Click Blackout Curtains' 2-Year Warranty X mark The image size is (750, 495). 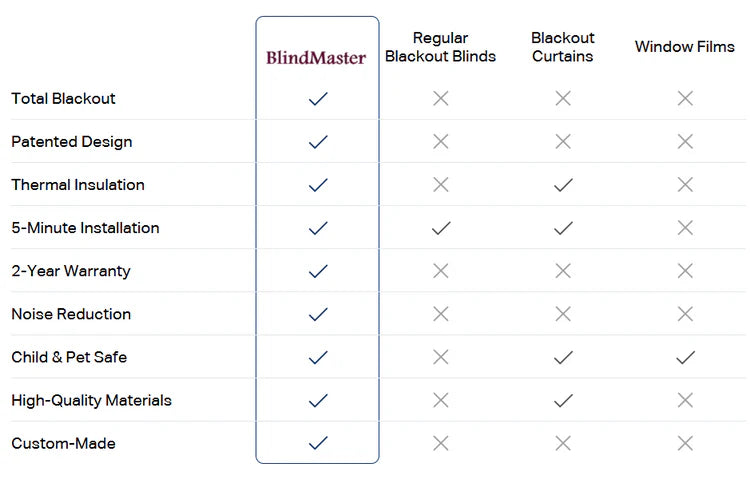[x=563, y=271]
